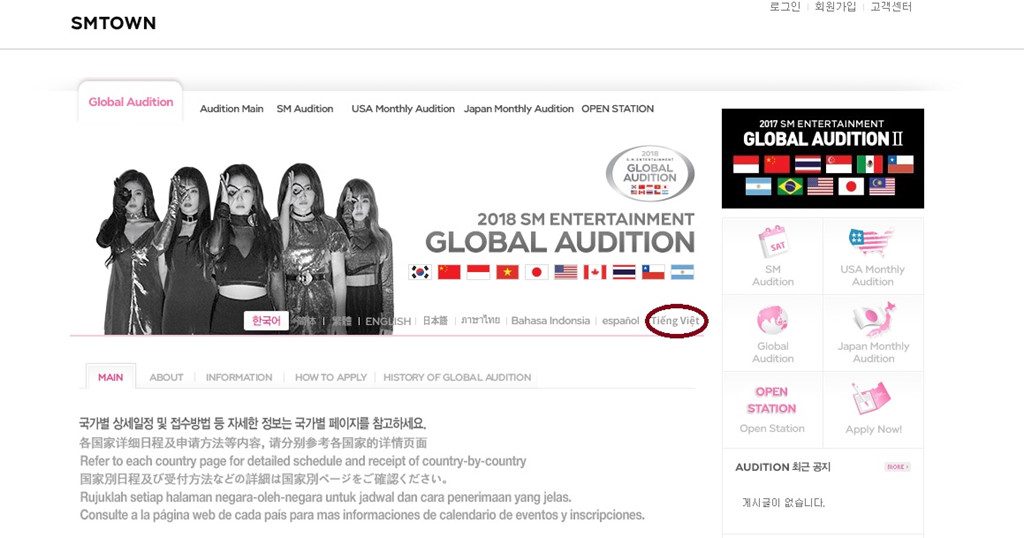Go to SMTOWN home logo

[114, 24]
